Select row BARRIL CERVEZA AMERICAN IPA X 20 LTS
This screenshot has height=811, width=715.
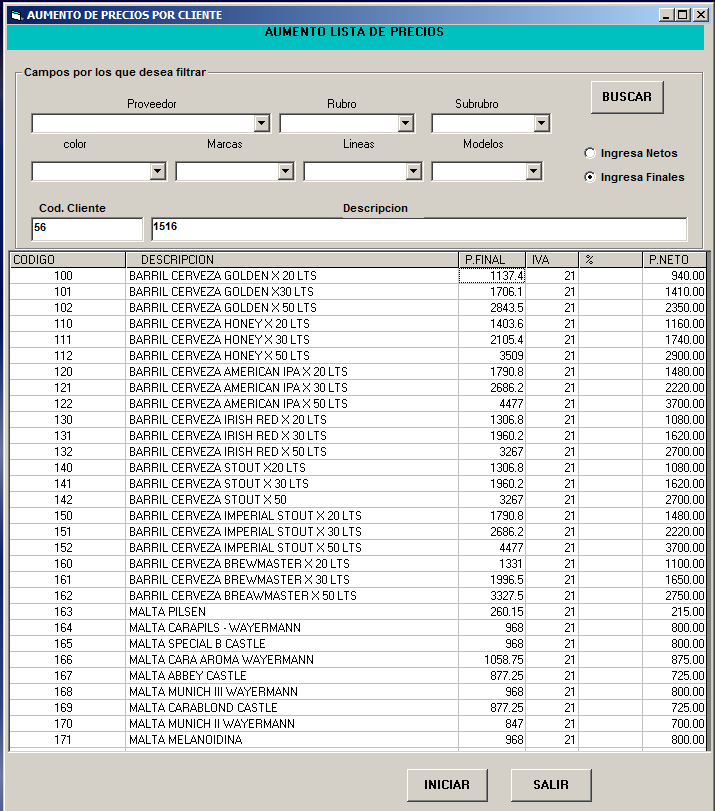358,372
